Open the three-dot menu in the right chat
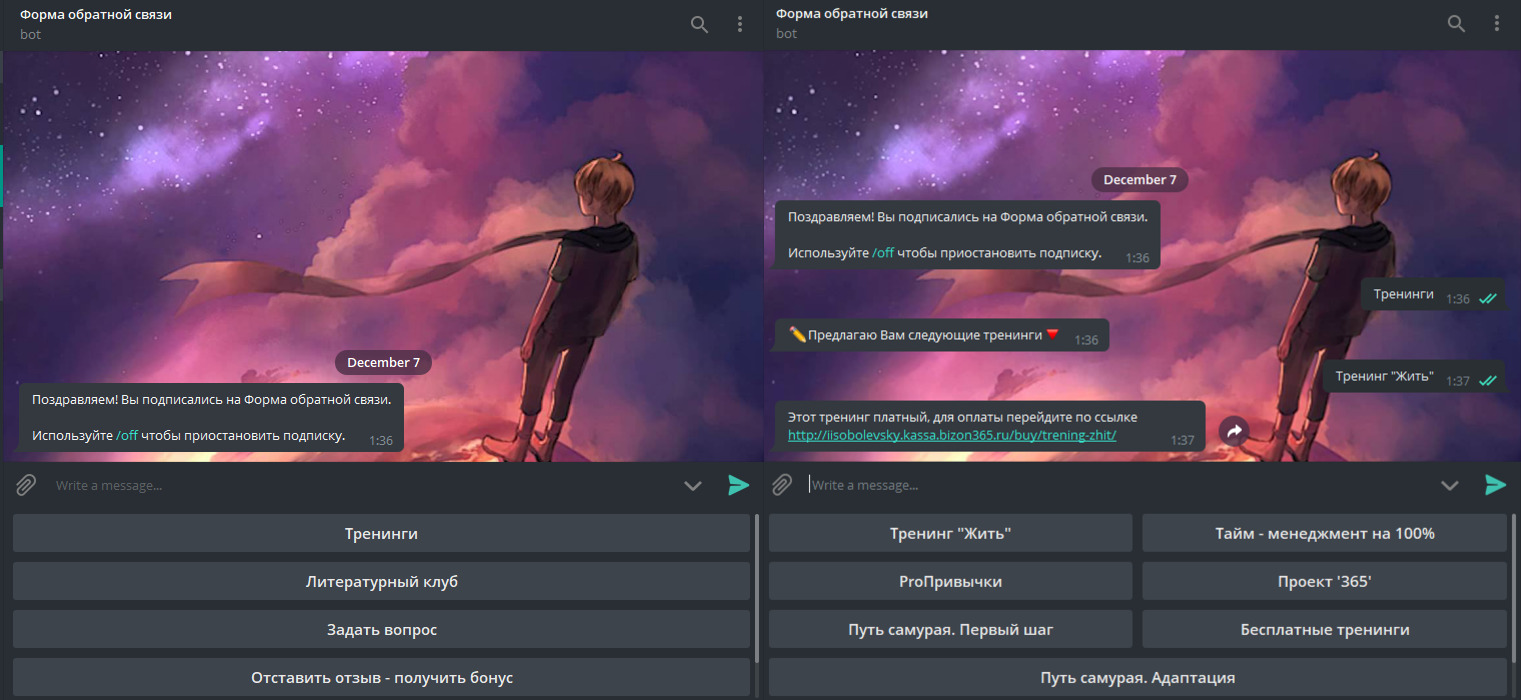 pos(1497,24)
